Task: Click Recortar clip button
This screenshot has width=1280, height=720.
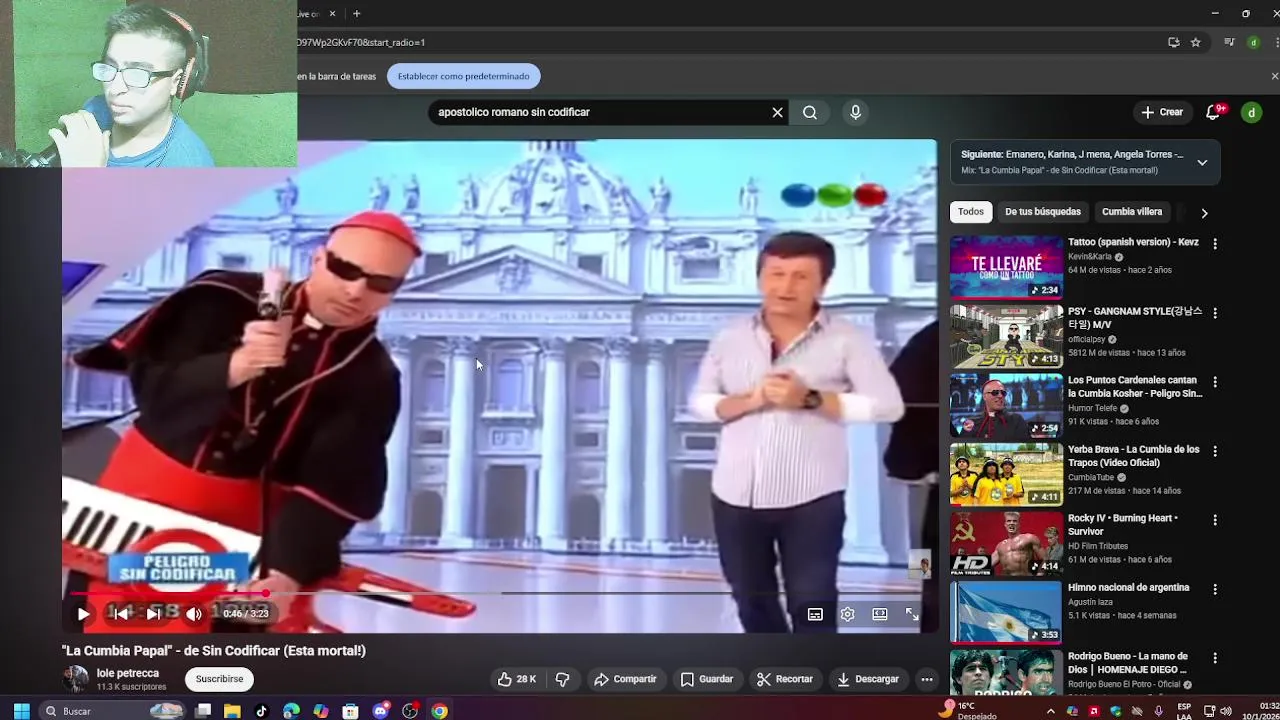Action: pyautogui.click(x=785, y=679)
